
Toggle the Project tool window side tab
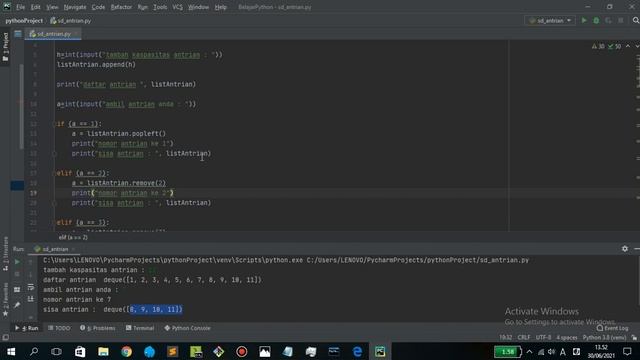coord(5,47)
